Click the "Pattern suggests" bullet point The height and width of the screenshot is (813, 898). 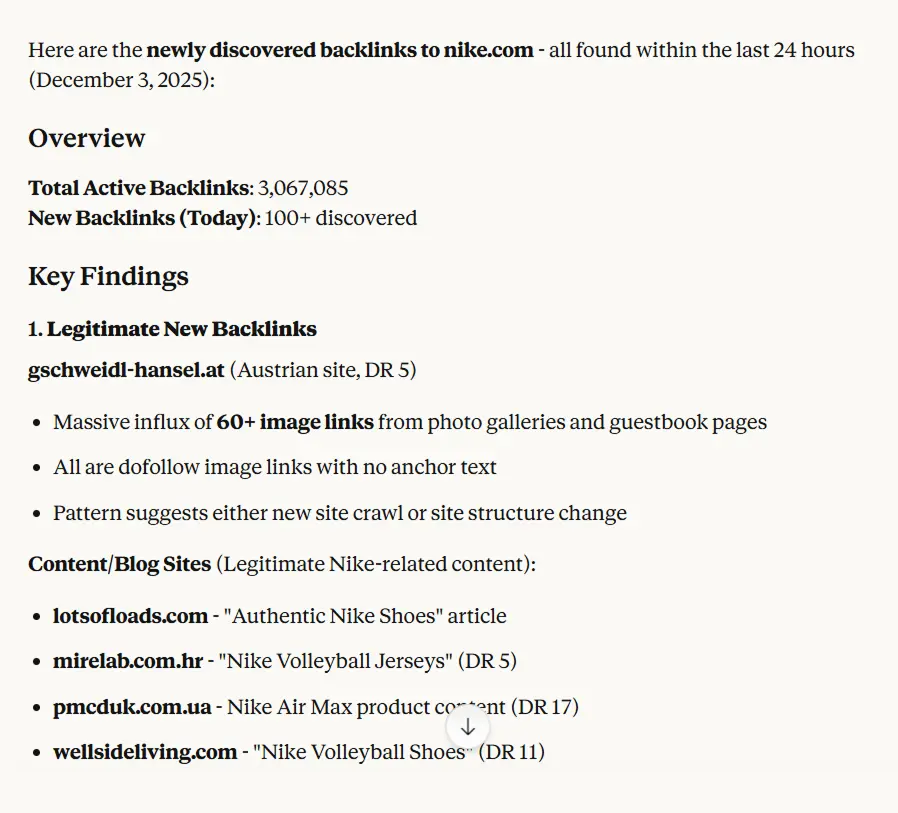340,513
